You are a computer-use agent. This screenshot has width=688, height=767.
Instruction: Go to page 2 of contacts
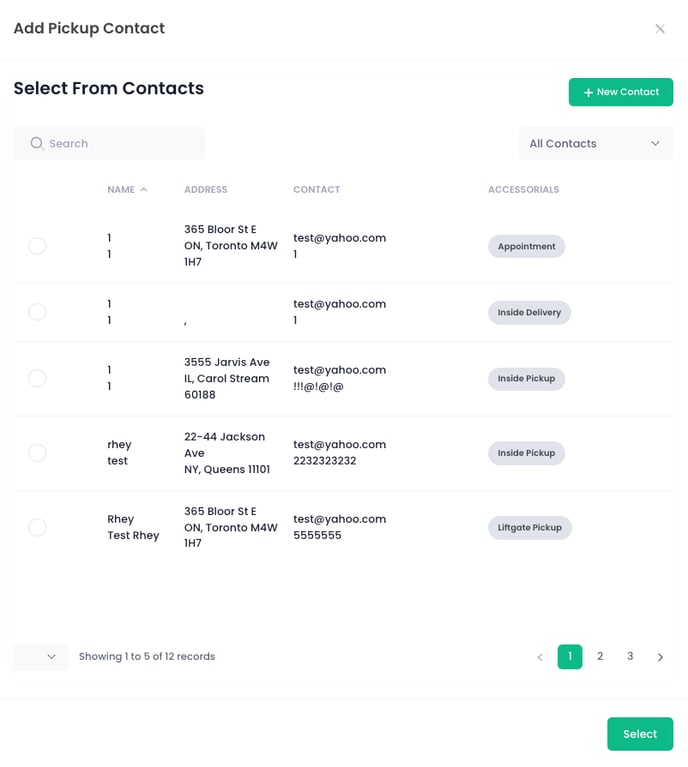[600, 656]
